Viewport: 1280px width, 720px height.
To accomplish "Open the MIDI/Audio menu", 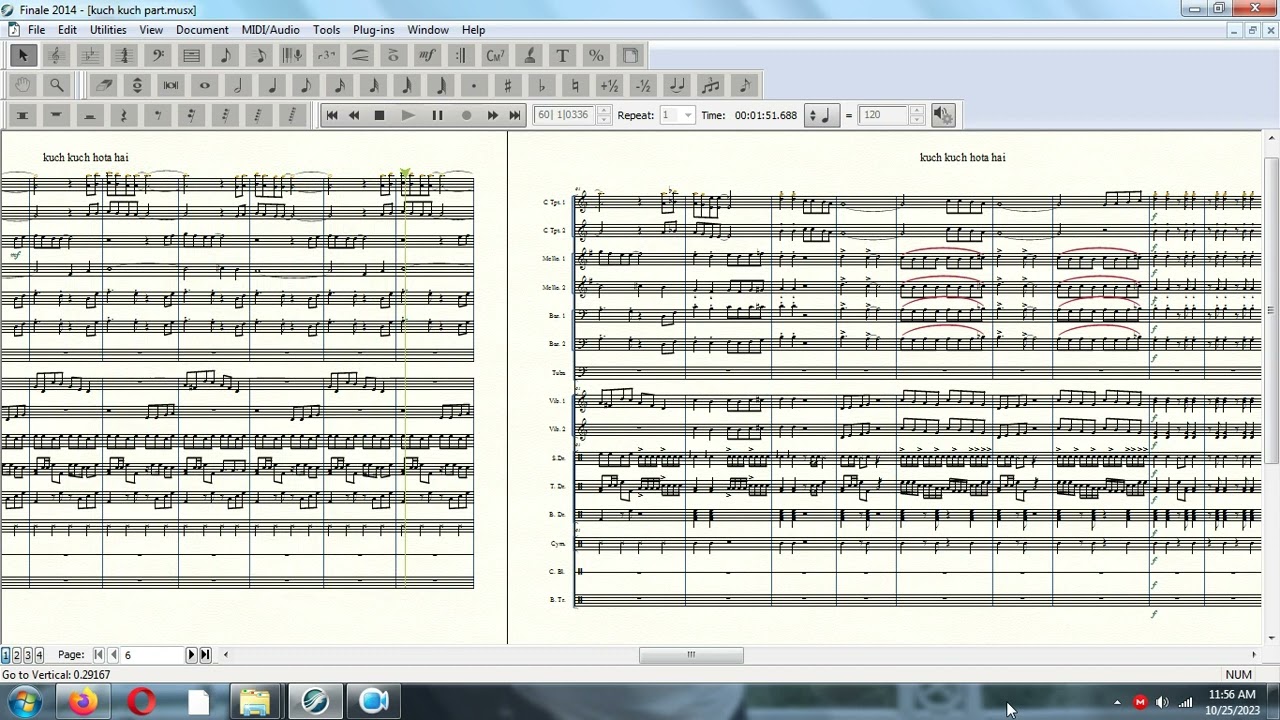I will [271, 30].
